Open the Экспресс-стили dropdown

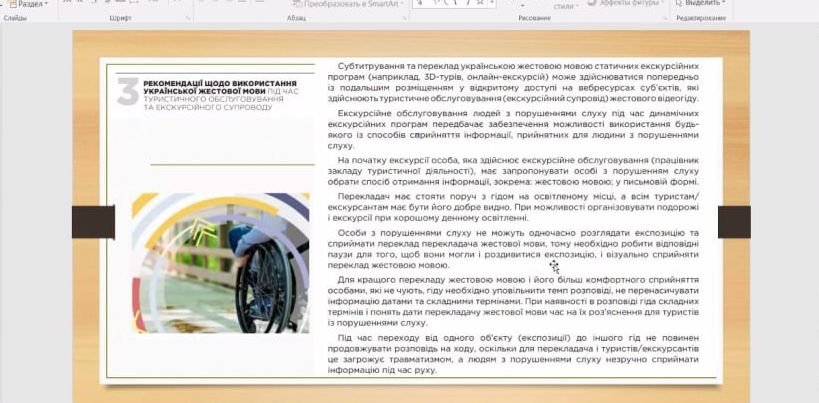point(566,6)
